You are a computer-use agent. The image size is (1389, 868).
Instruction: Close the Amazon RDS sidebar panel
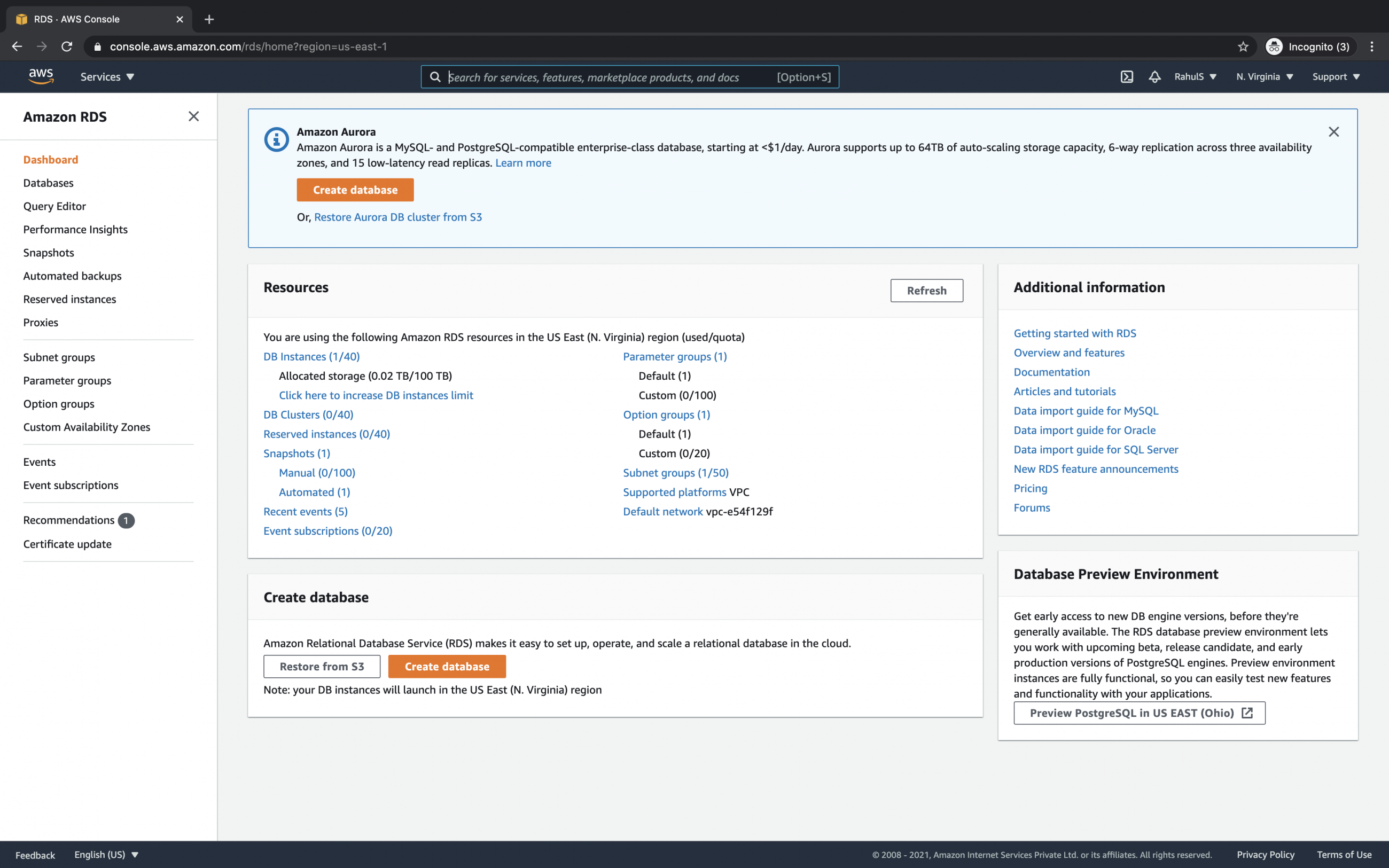point(193,116)
